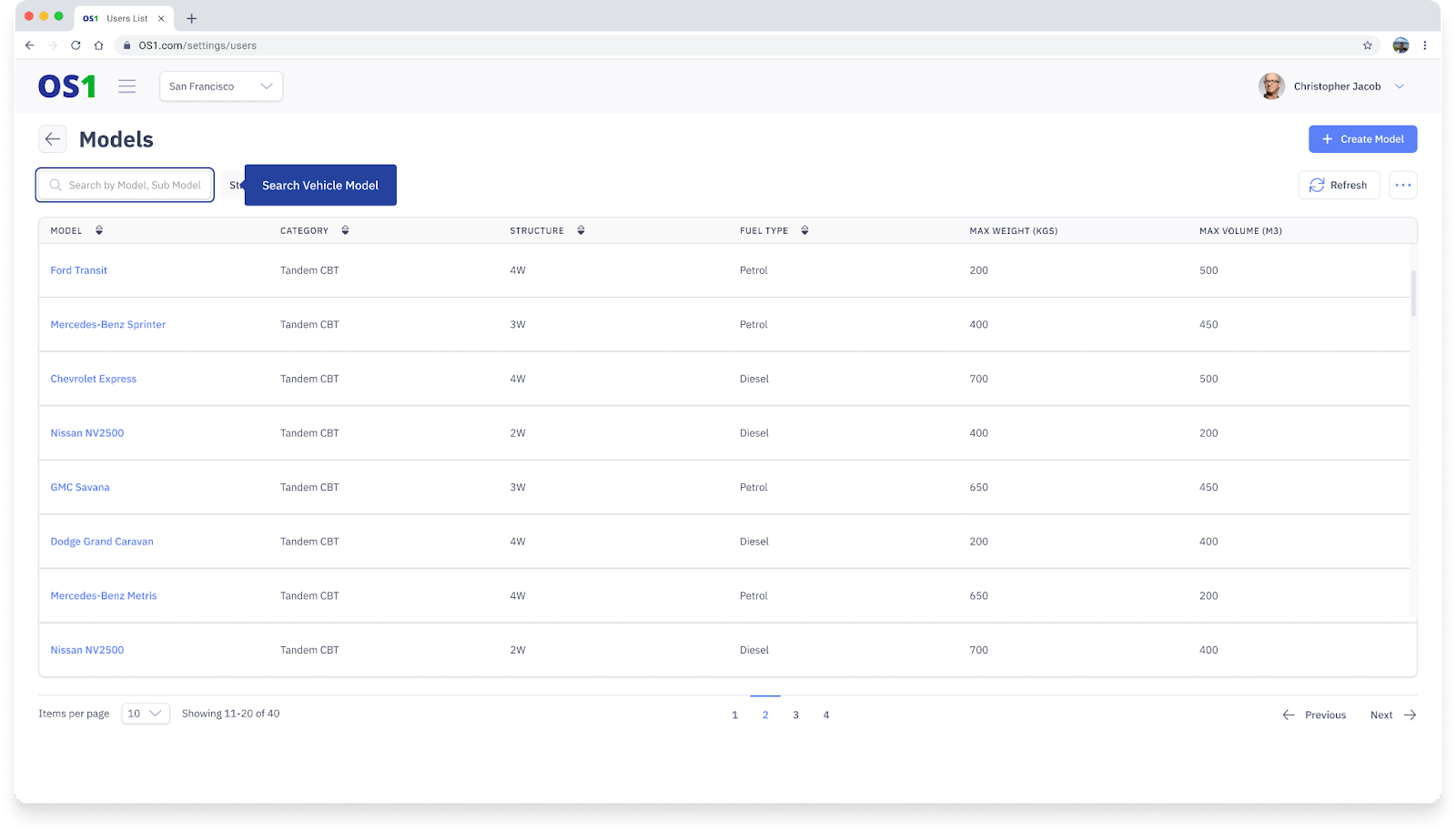The width and height of the screenshot is (1456, 832).
Task: Change the items per page dropdown
Action: click(x=146, y=714)
